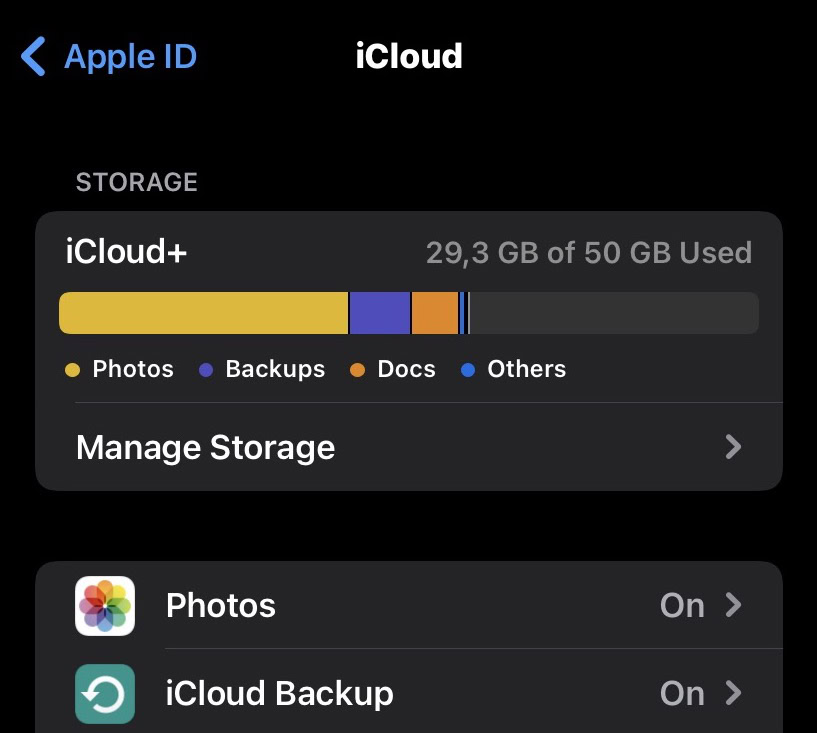This screenshot has width=817, height=733.
Task: Click the orange Docs segment of the storage bar
Action: coord(435,313)
